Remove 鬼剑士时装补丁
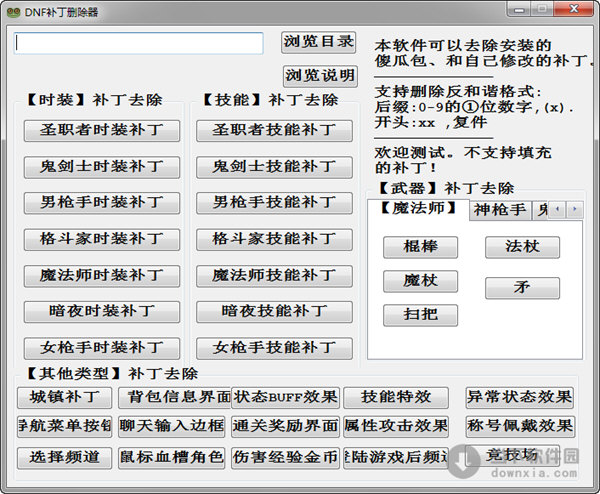The width and height of the screenshot is (600, 494). click(x=102, y=167)
